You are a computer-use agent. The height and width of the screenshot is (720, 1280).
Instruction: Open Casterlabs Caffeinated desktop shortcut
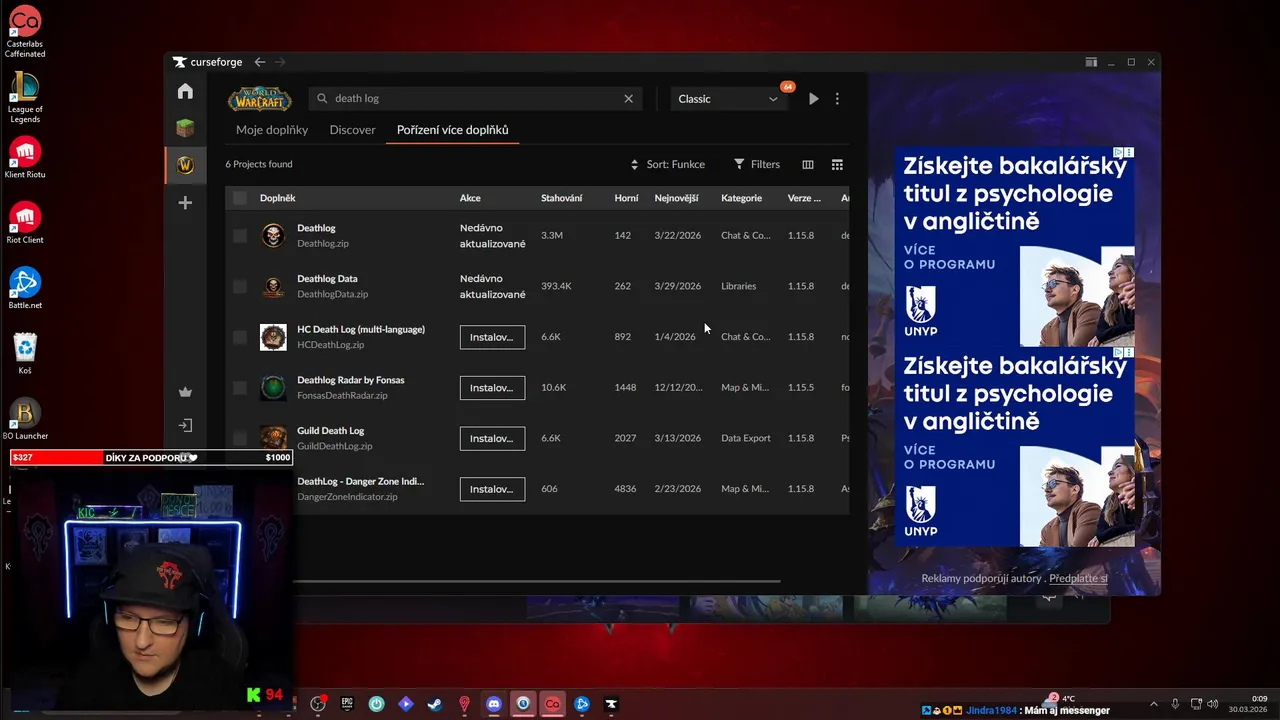coord(25,32)
